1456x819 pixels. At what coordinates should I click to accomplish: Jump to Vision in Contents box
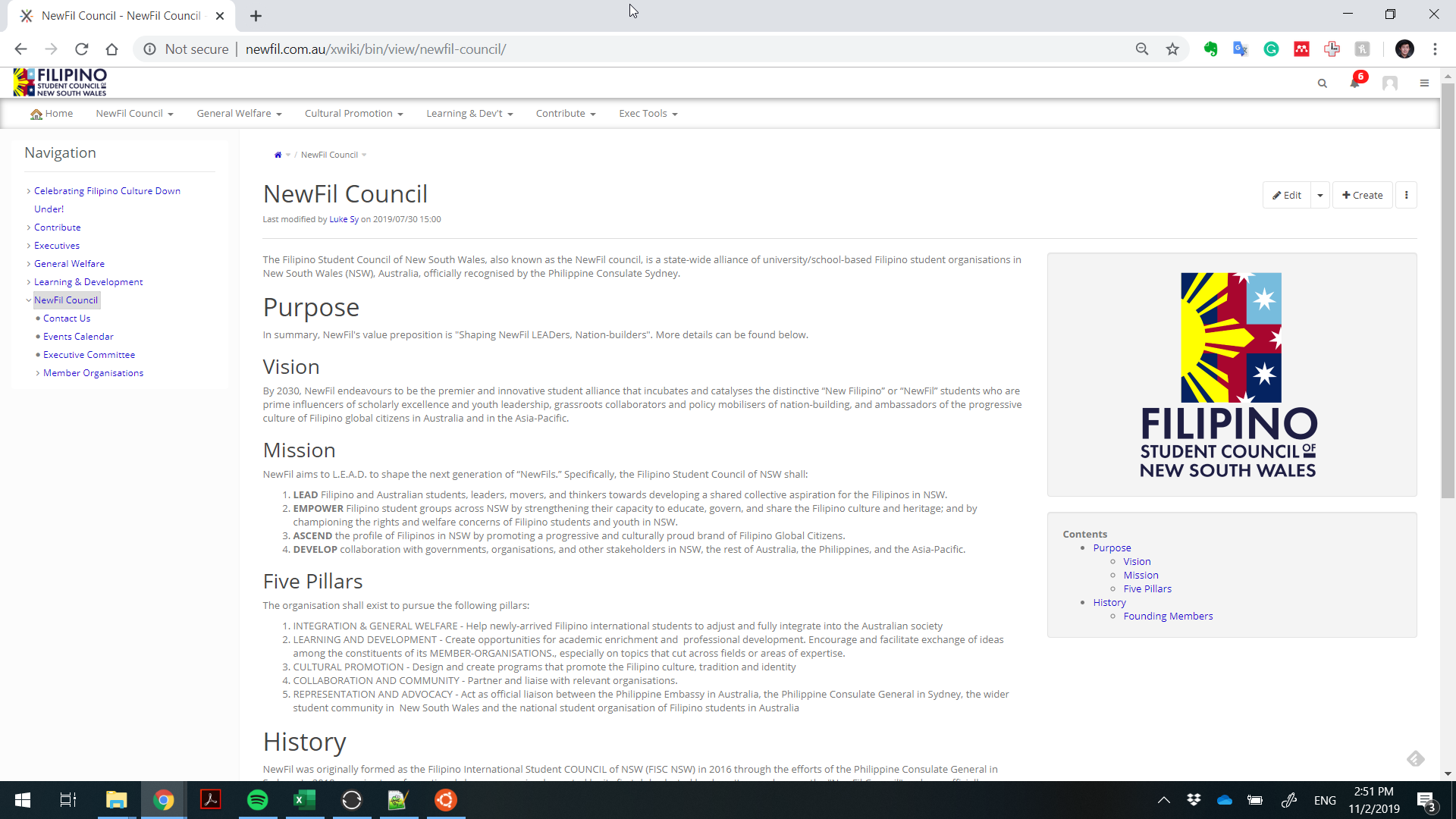coord(1137,561)
